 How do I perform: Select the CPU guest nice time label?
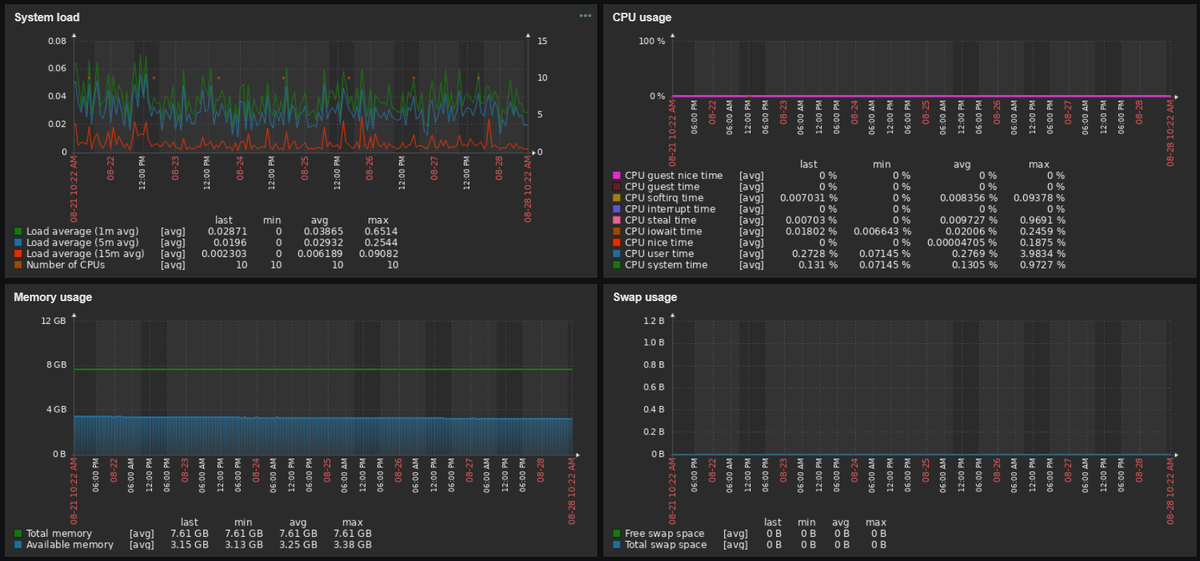pos(673,175)
